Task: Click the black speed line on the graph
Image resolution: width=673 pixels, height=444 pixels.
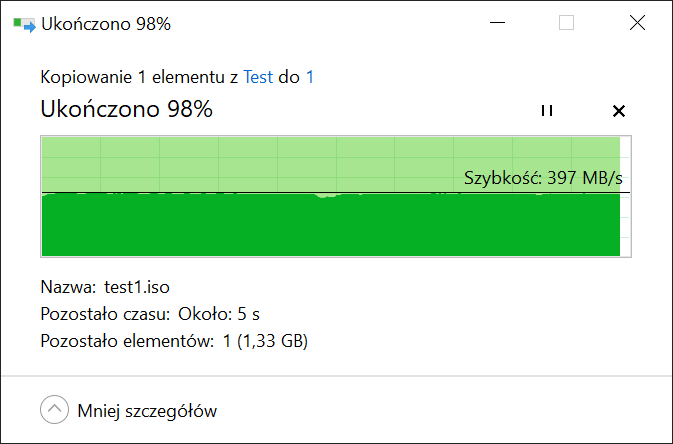Action: pos(336,192)
